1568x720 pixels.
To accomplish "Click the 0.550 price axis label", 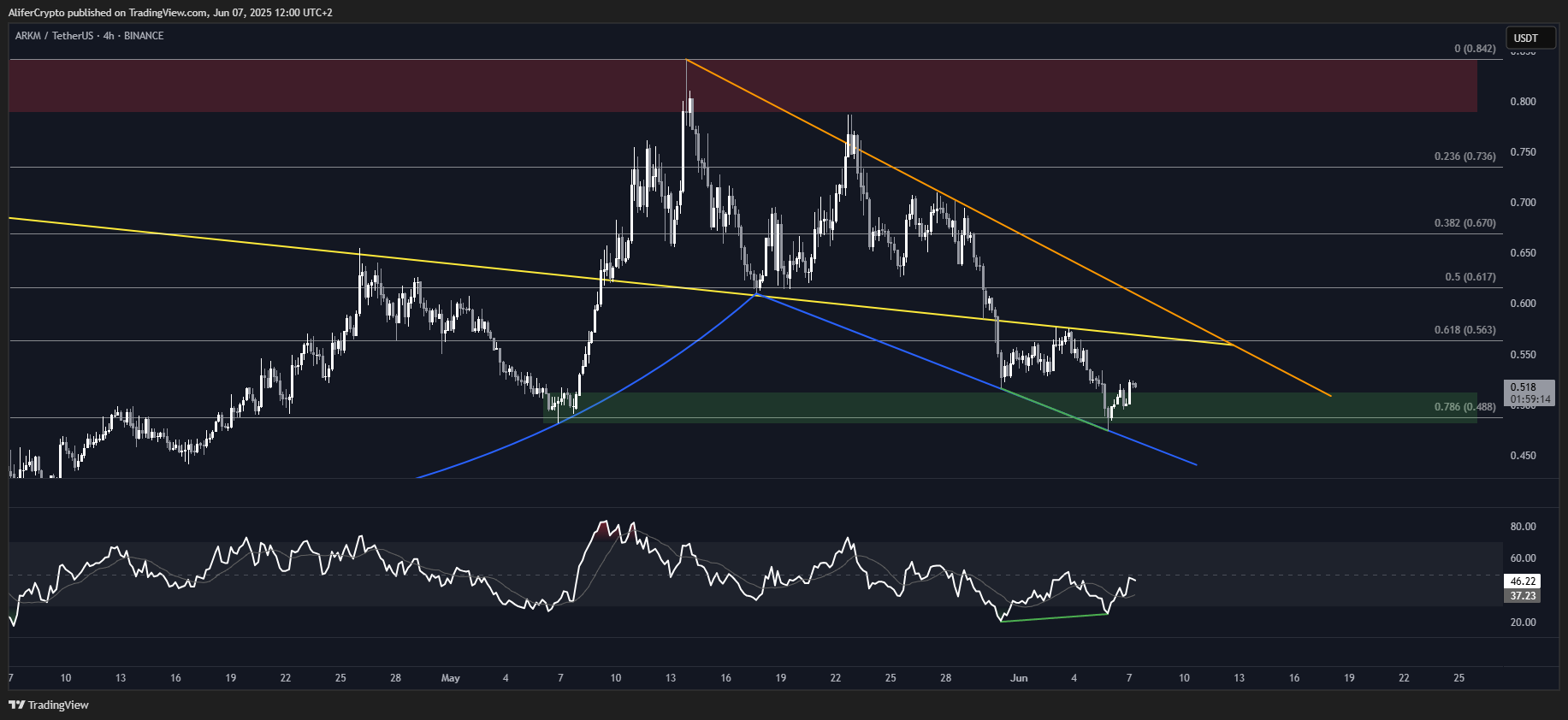I will coord(1523,355).
